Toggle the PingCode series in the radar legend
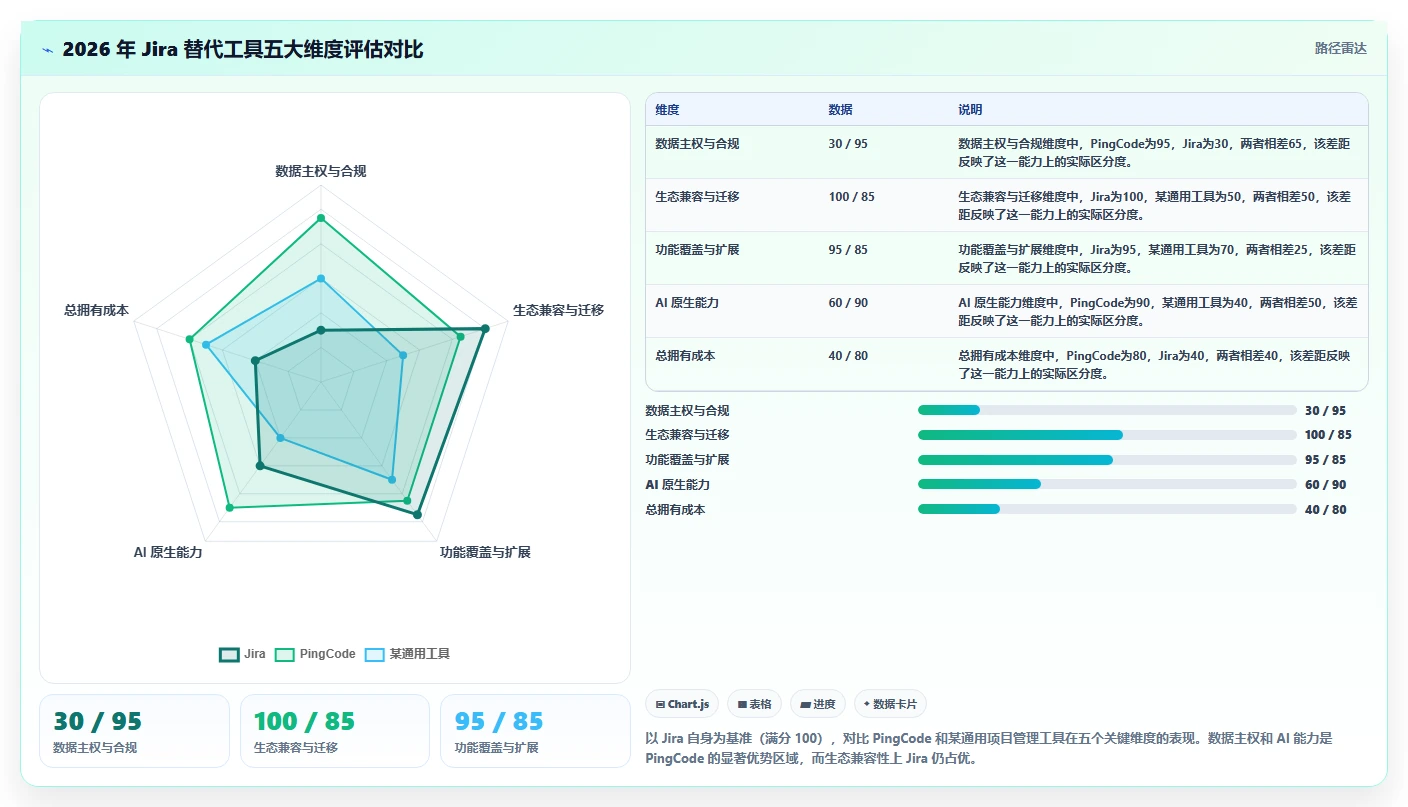1408x807 pixels. [x=315, y=654]
